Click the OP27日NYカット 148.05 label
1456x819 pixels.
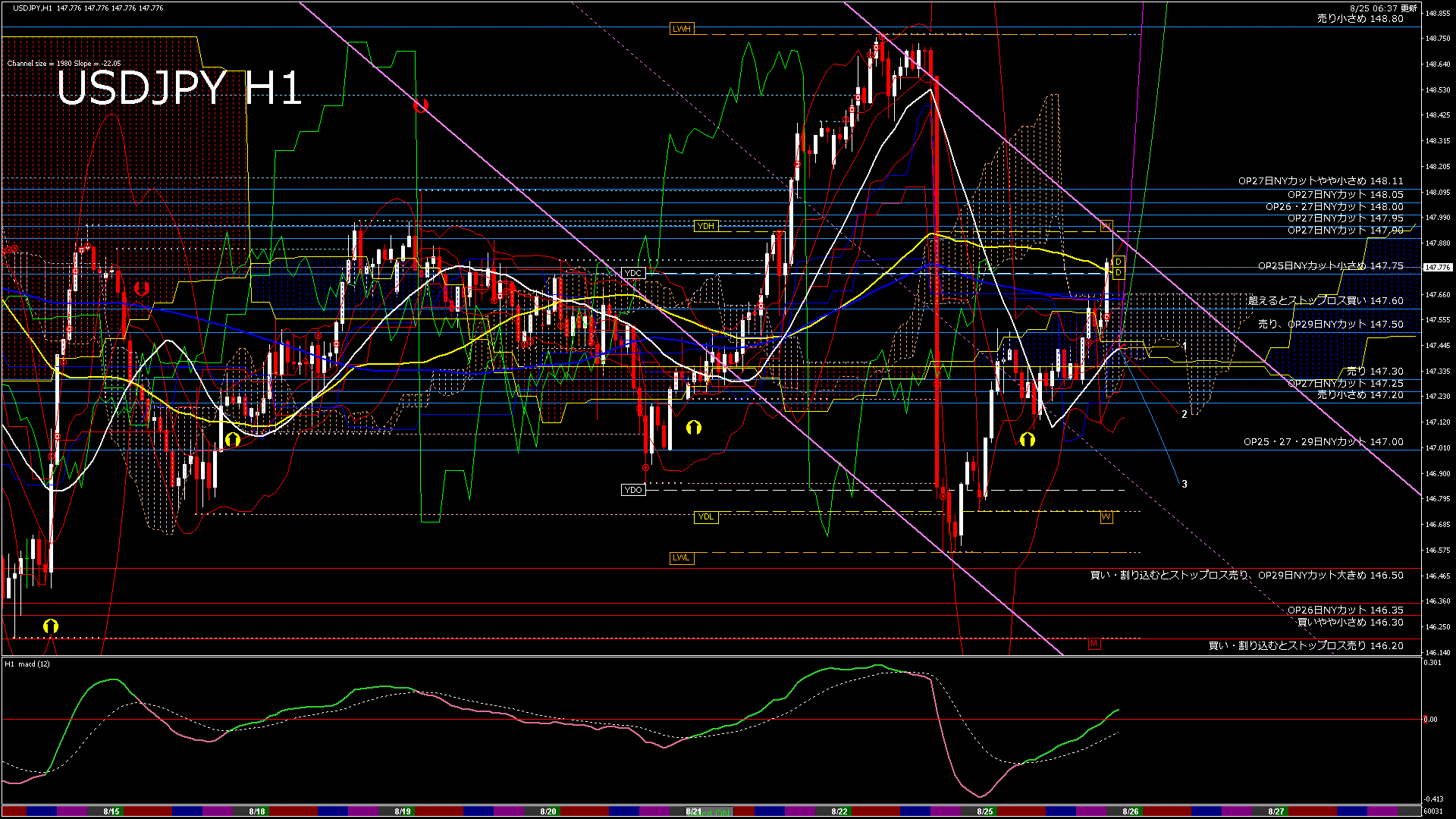click(x=1345, y=195)
